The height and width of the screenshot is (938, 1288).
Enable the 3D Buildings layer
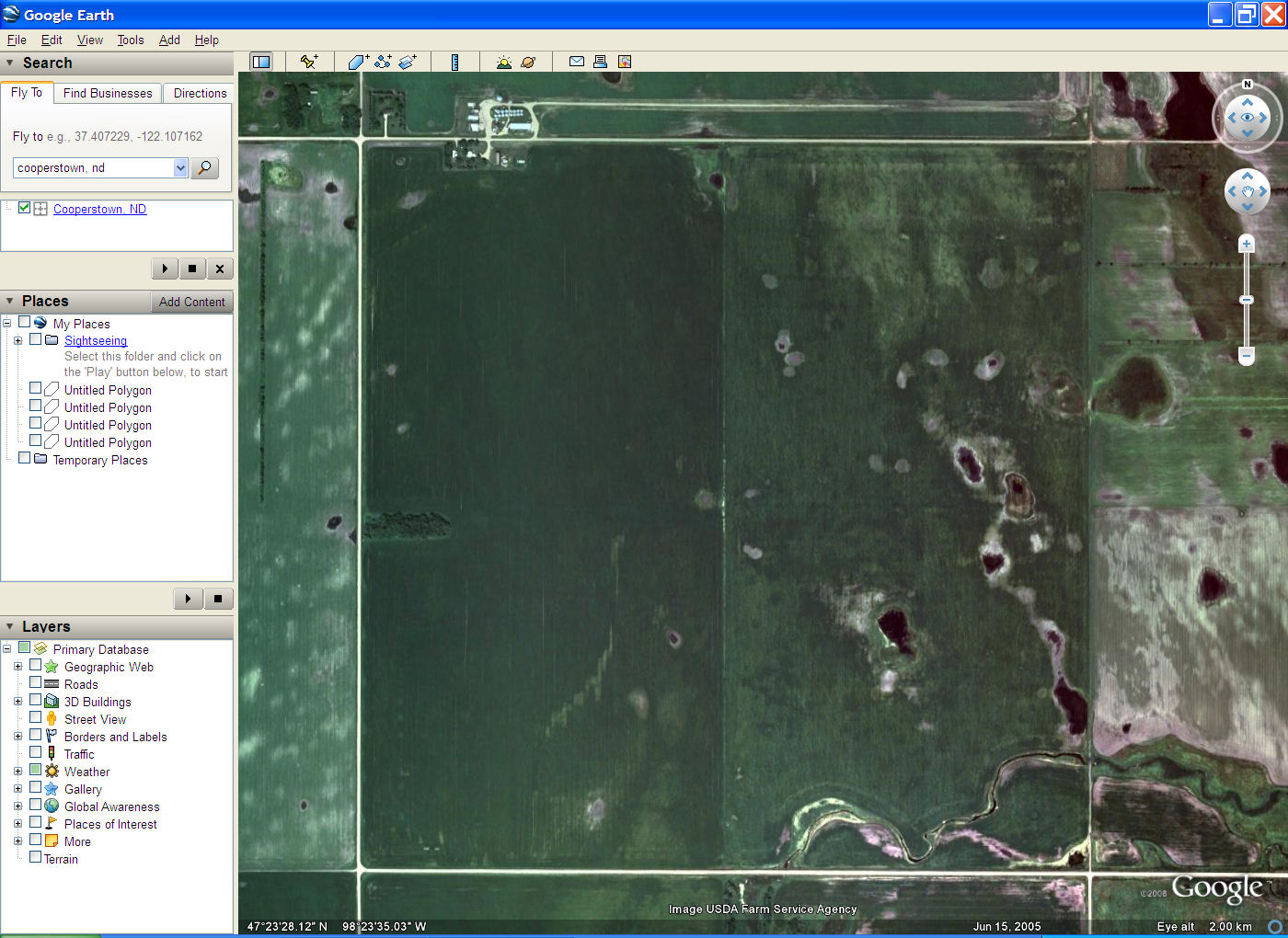pyautogui.click(x=36, y=700)
